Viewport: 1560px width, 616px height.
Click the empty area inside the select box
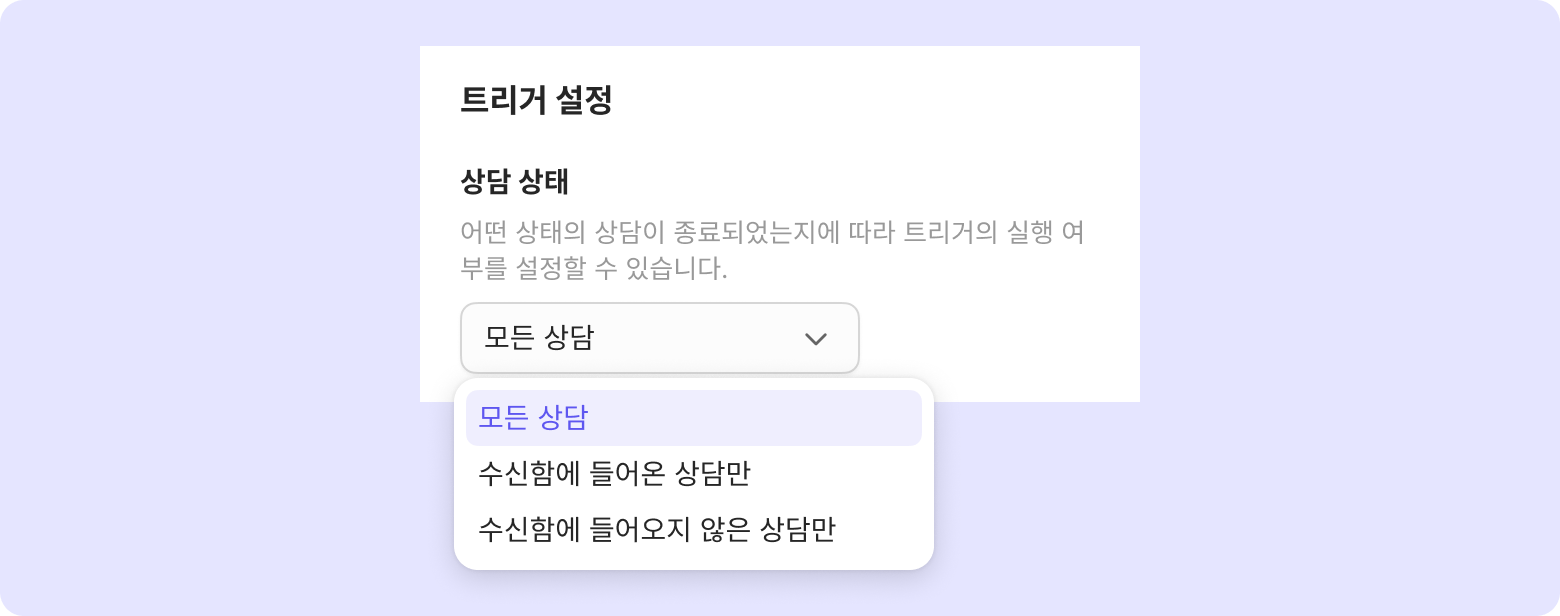coord(700,338)
